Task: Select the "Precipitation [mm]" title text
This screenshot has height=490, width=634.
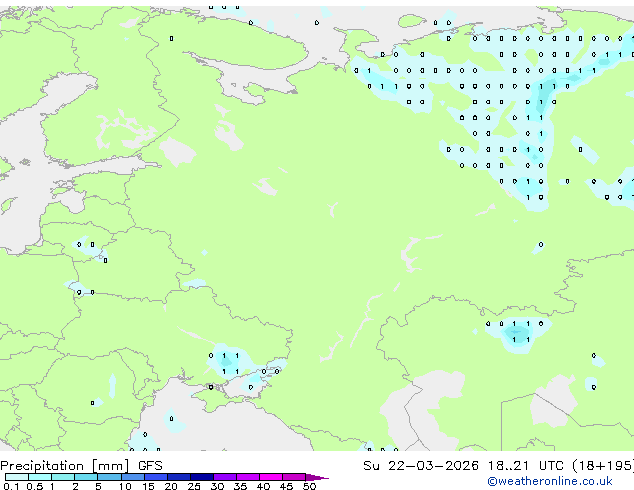Action: 65,466
